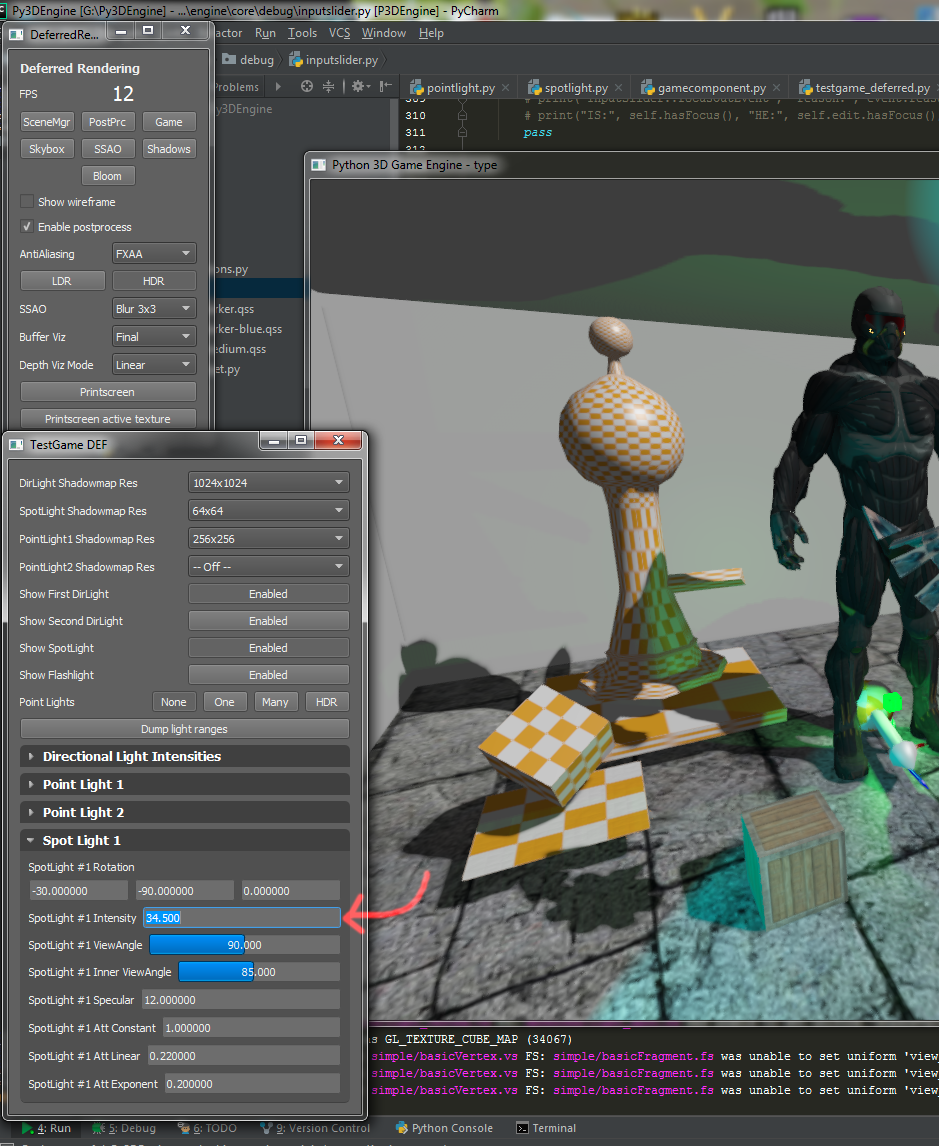Open the Version Control tool window
Viewport: 939px width, 1146px height.
point(316,1128)
